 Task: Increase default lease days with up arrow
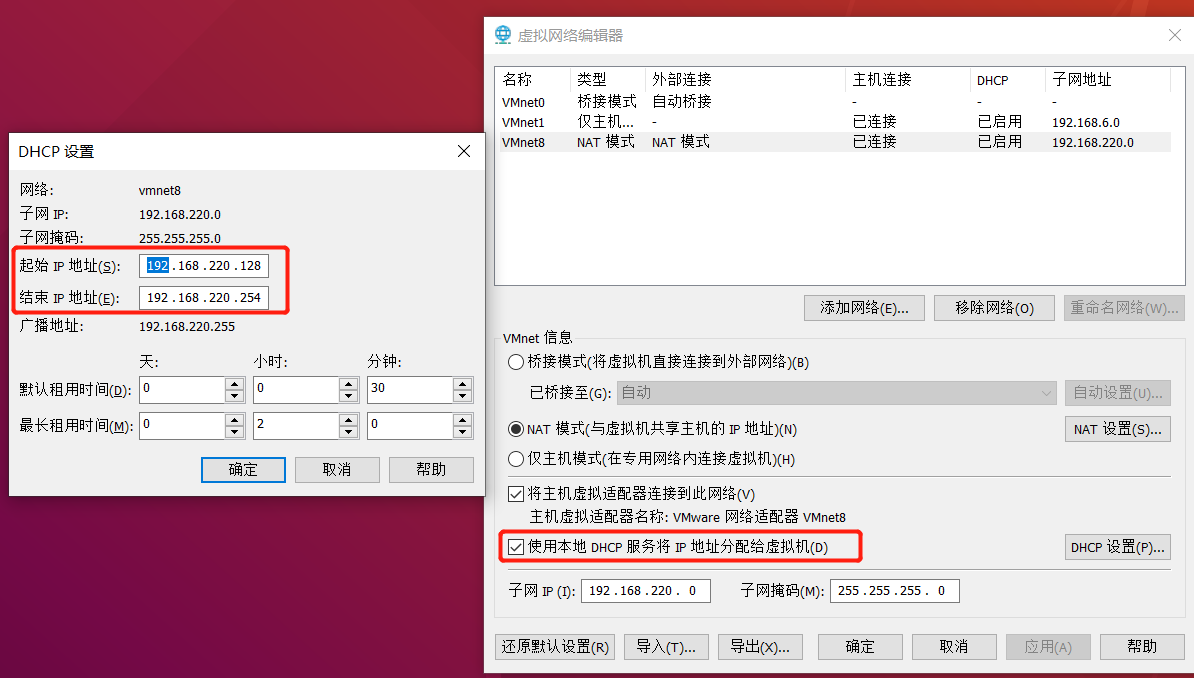[x=235, y=384]
